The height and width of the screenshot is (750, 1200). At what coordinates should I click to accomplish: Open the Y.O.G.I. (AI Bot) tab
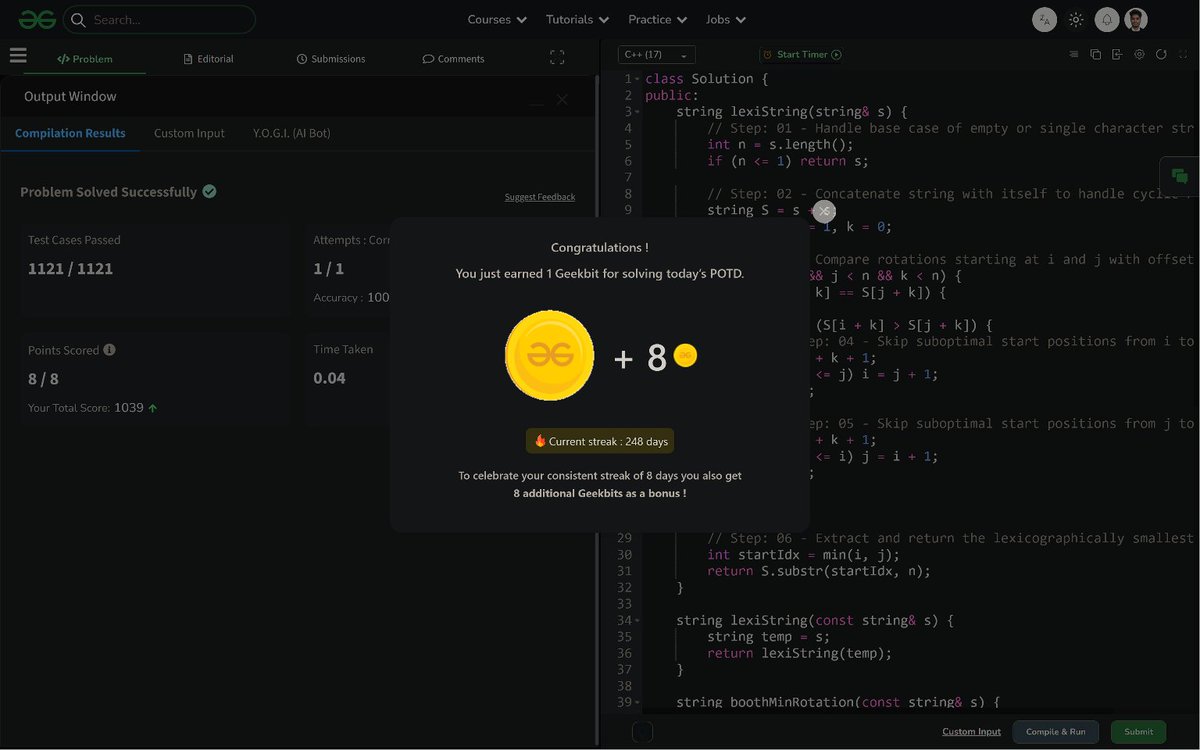coord(291,133)
